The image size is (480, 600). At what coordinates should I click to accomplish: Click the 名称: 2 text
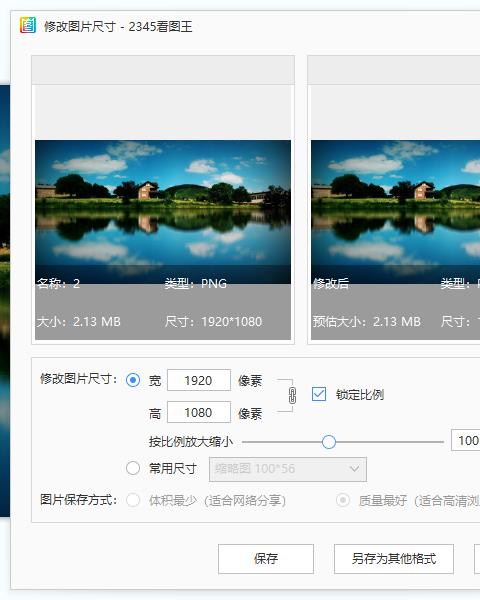(x=59, y=284)
